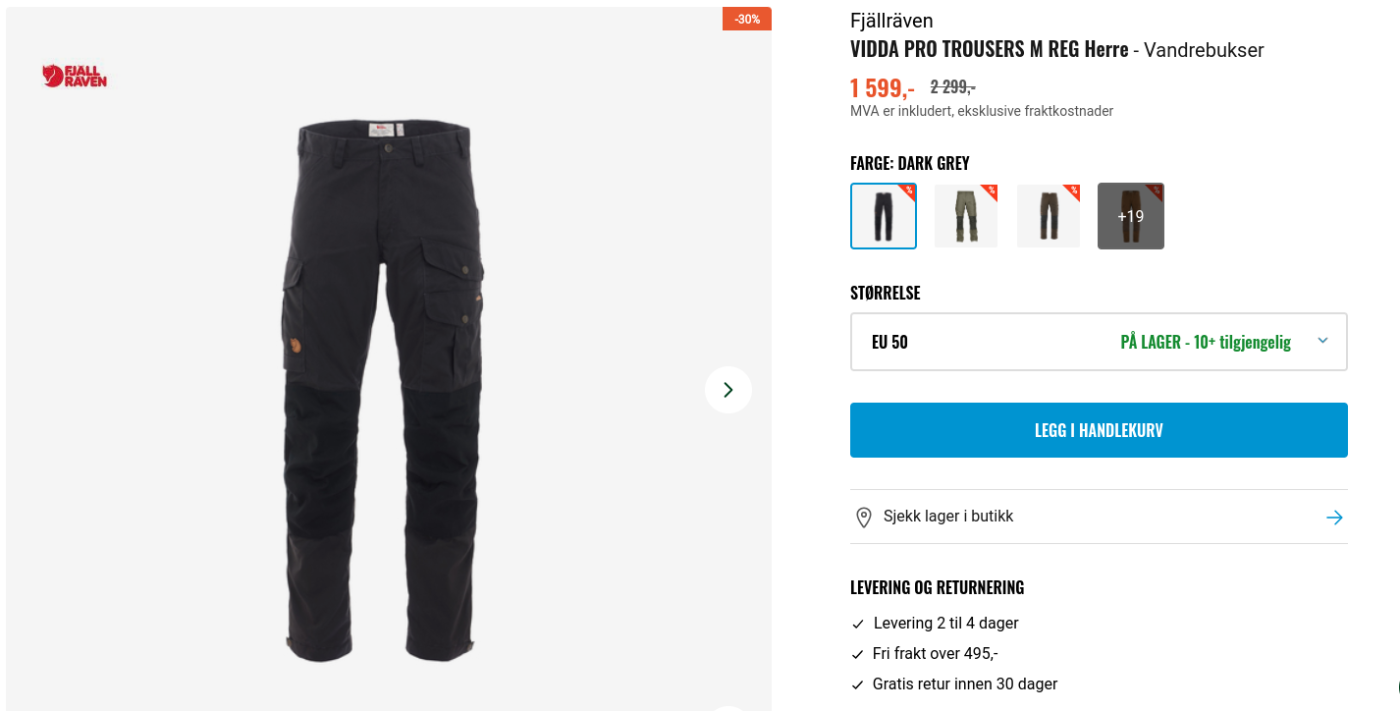This screenshot has width=1400, height=711.
Task: Pick the brown trousers color variant
Action: pyautogui.click(x=1048, y=216)
